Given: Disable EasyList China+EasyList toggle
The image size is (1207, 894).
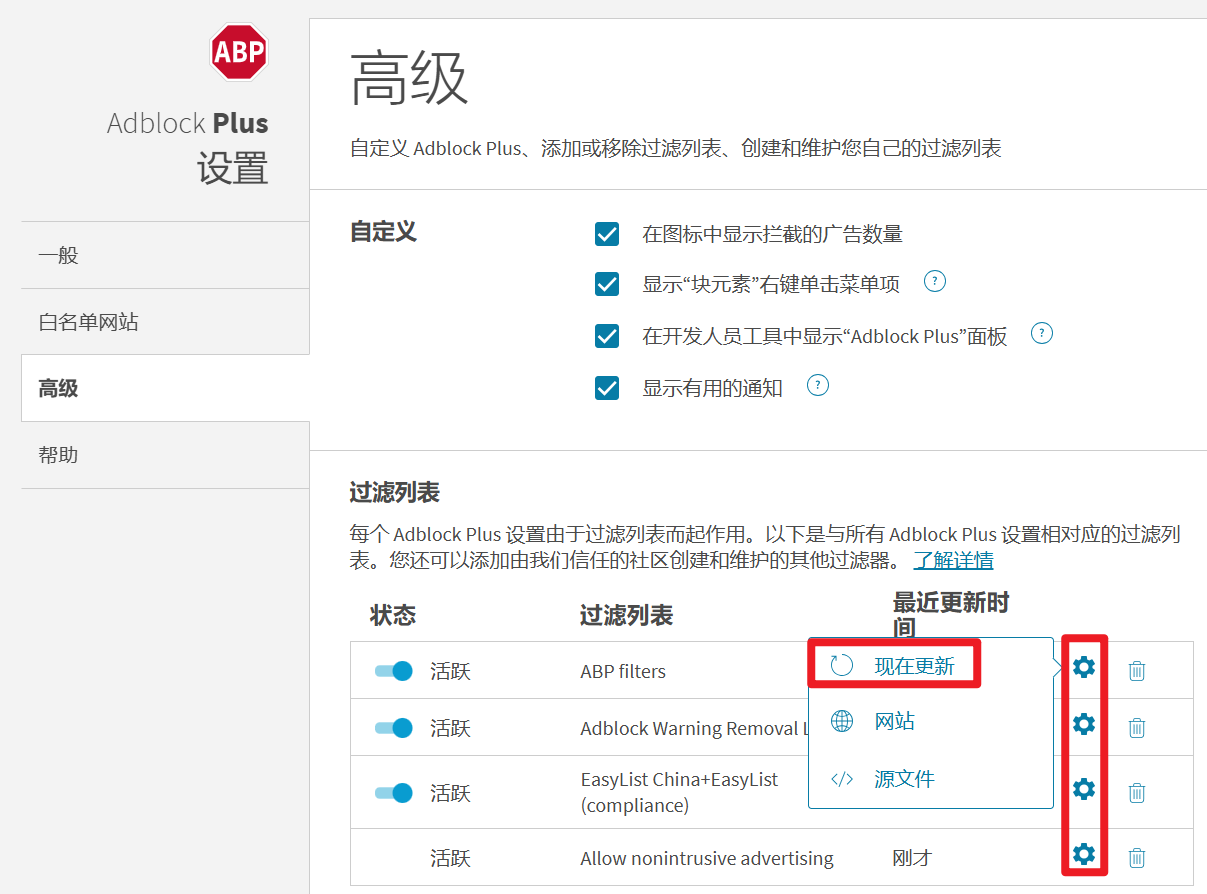Looking at the screenshot, I should [394, 793].
